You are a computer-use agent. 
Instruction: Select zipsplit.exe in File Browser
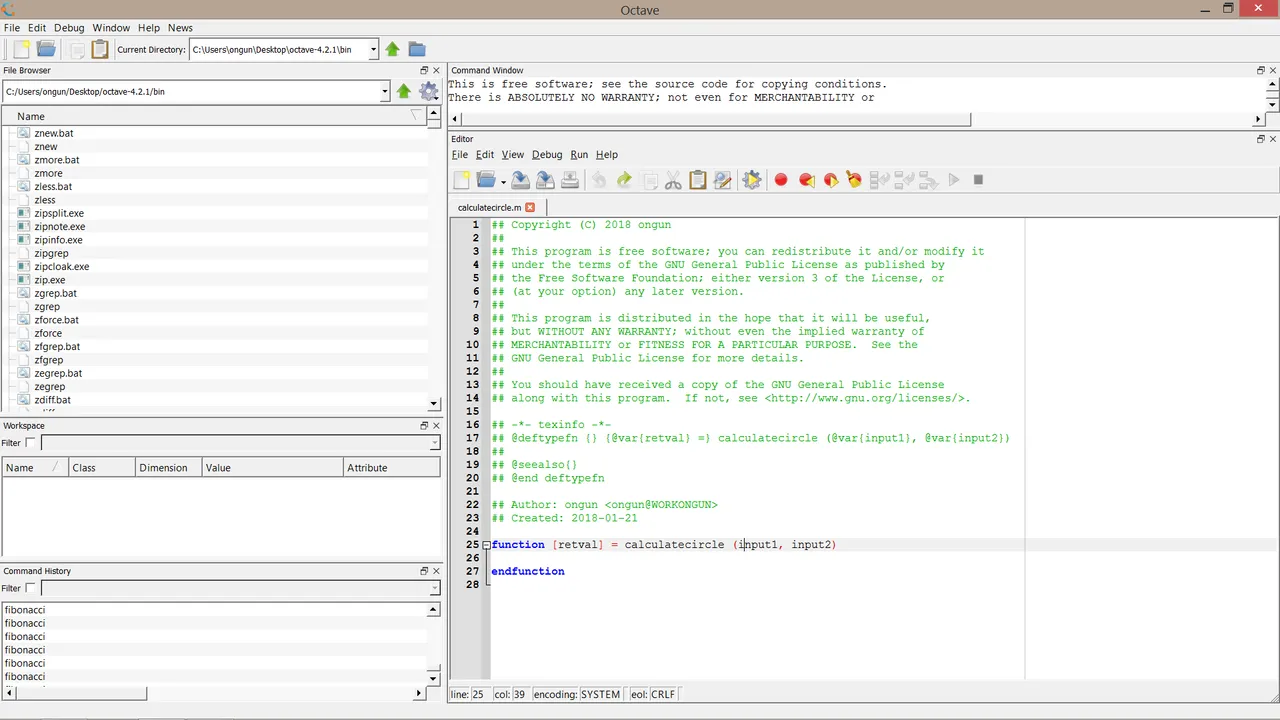tap(59, 213)
